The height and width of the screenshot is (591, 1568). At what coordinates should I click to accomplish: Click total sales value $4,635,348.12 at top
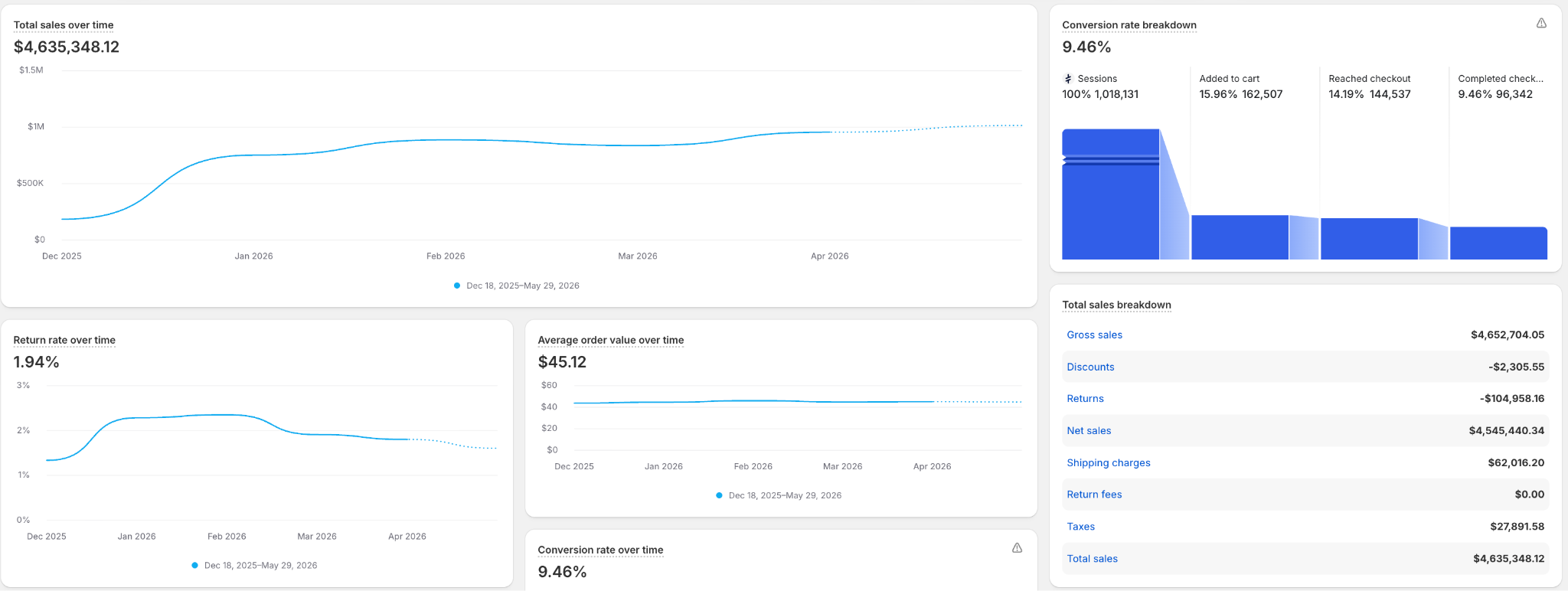(67, 47)
